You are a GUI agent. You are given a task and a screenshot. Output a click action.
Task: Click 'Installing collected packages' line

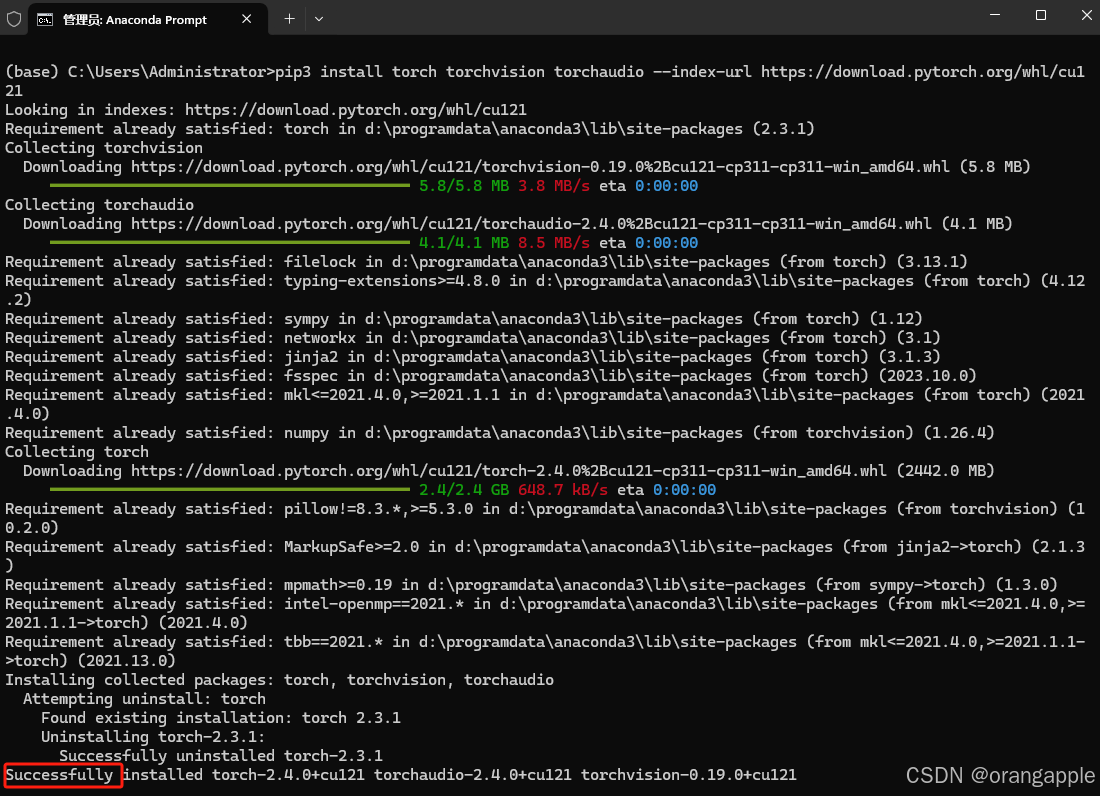[279, 680]
